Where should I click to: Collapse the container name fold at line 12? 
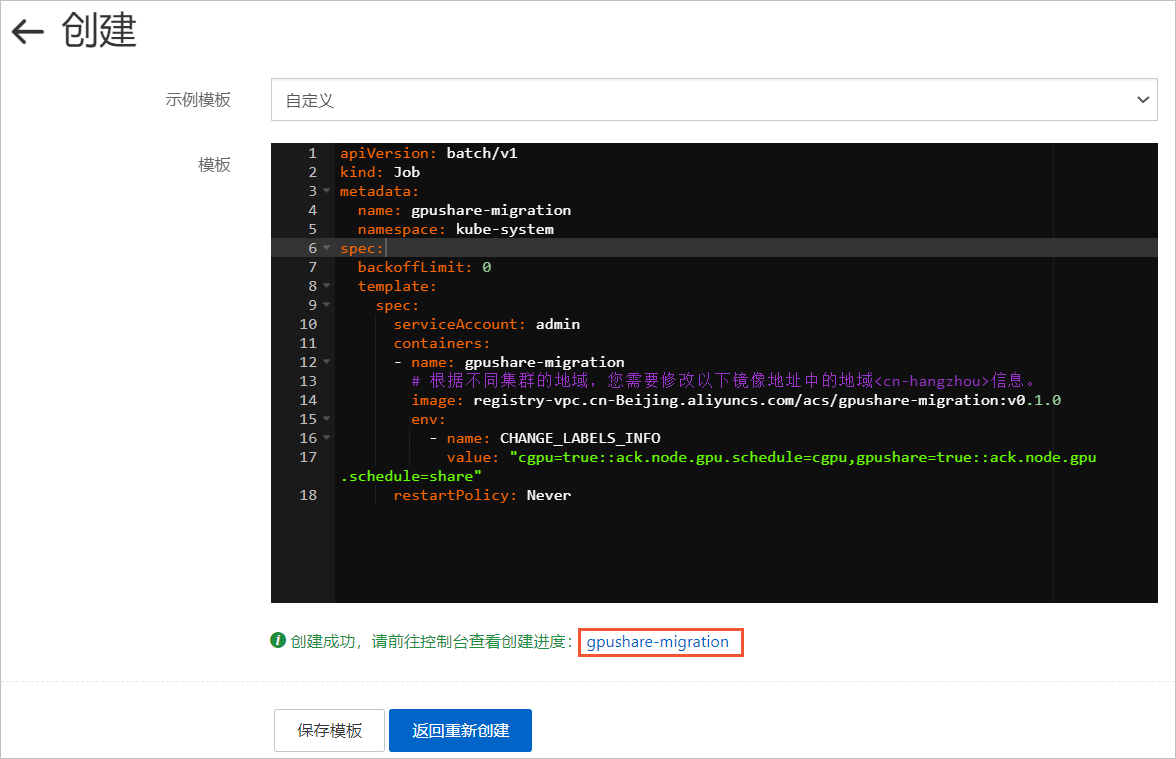click(326, 362)
